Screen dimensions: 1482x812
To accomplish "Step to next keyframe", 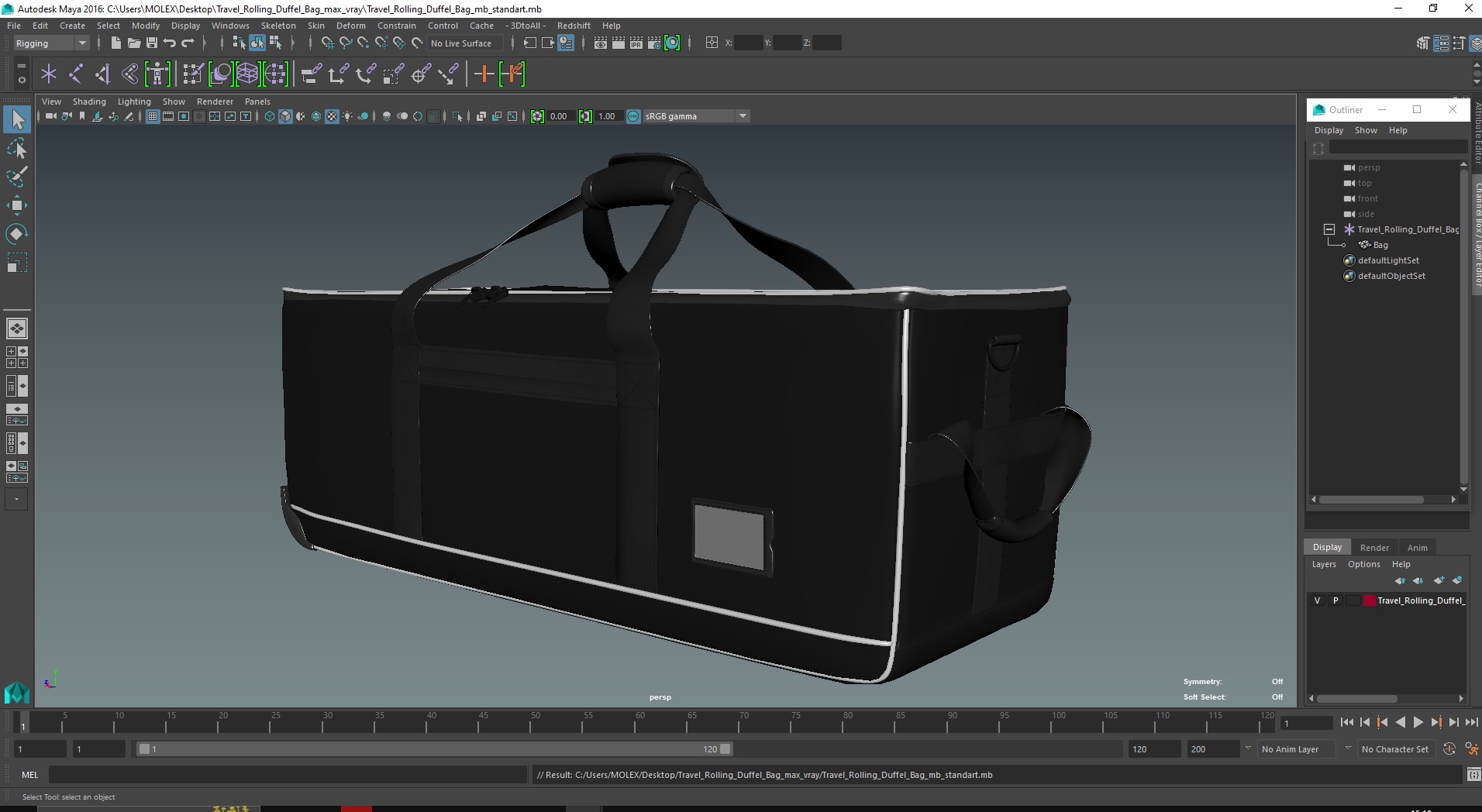I will pyautogui.click(x=1436, y=722).
